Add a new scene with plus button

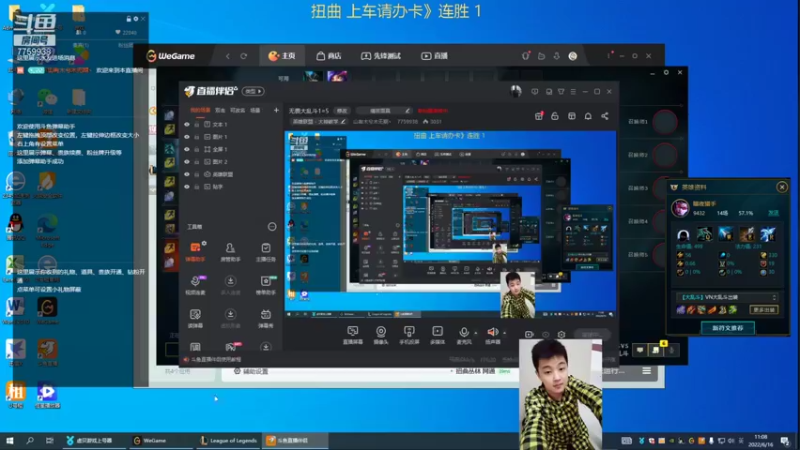(276, 110)
